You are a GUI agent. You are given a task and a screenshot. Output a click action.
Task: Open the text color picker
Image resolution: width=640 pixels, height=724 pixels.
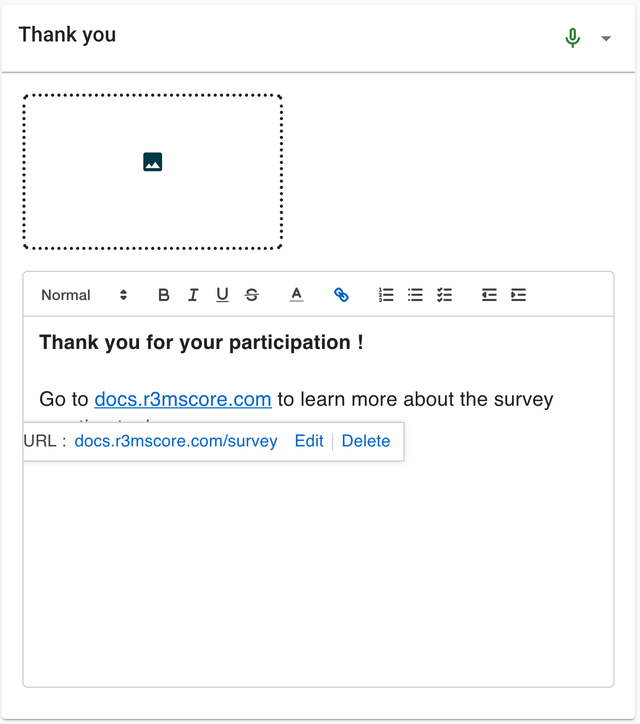(x=296, y=295)
